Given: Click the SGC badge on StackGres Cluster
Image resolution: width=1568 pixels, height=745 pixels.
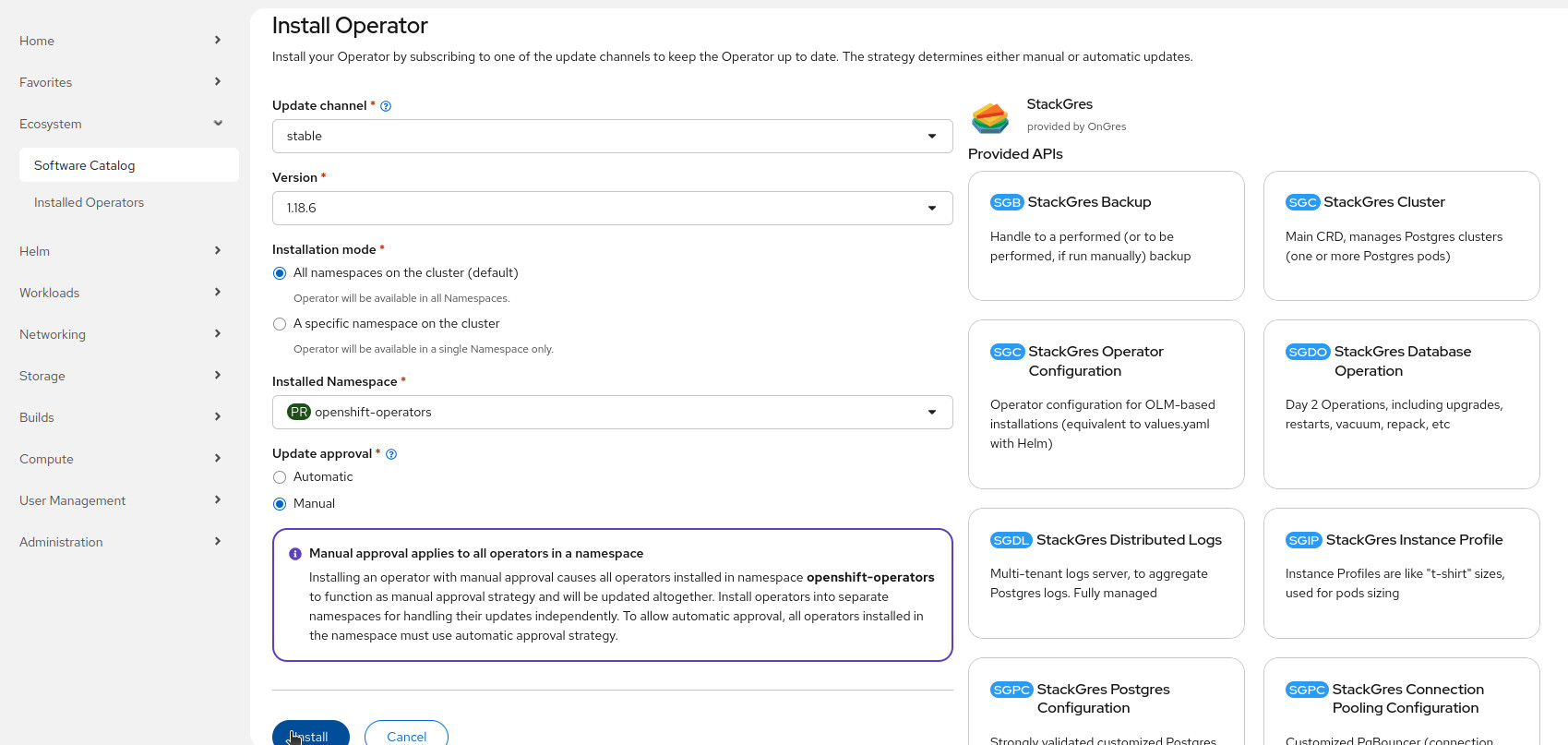Looking at the screenshot, I should 1302,202.
